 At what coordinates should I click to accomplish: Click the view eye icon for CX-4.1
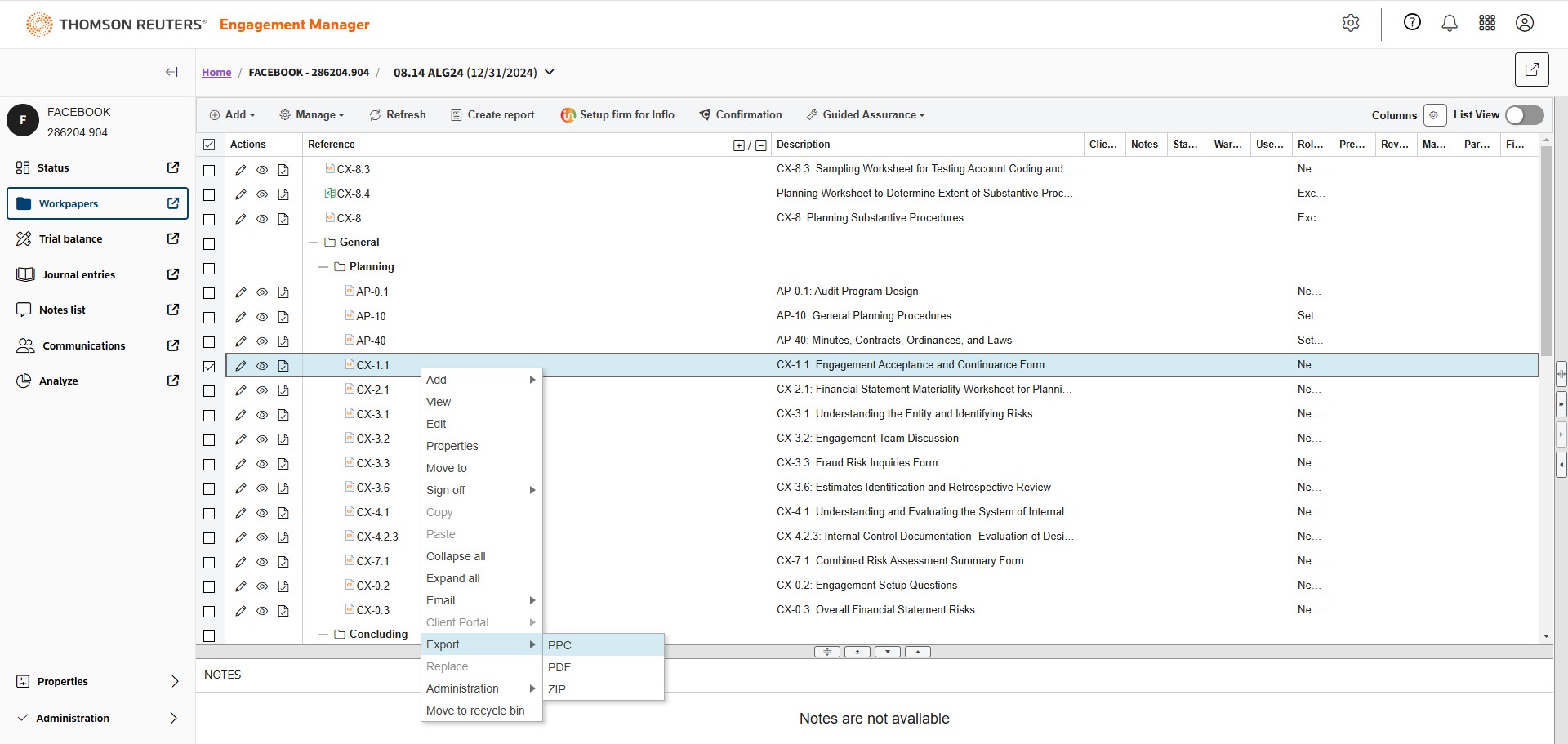coord(262,513)
